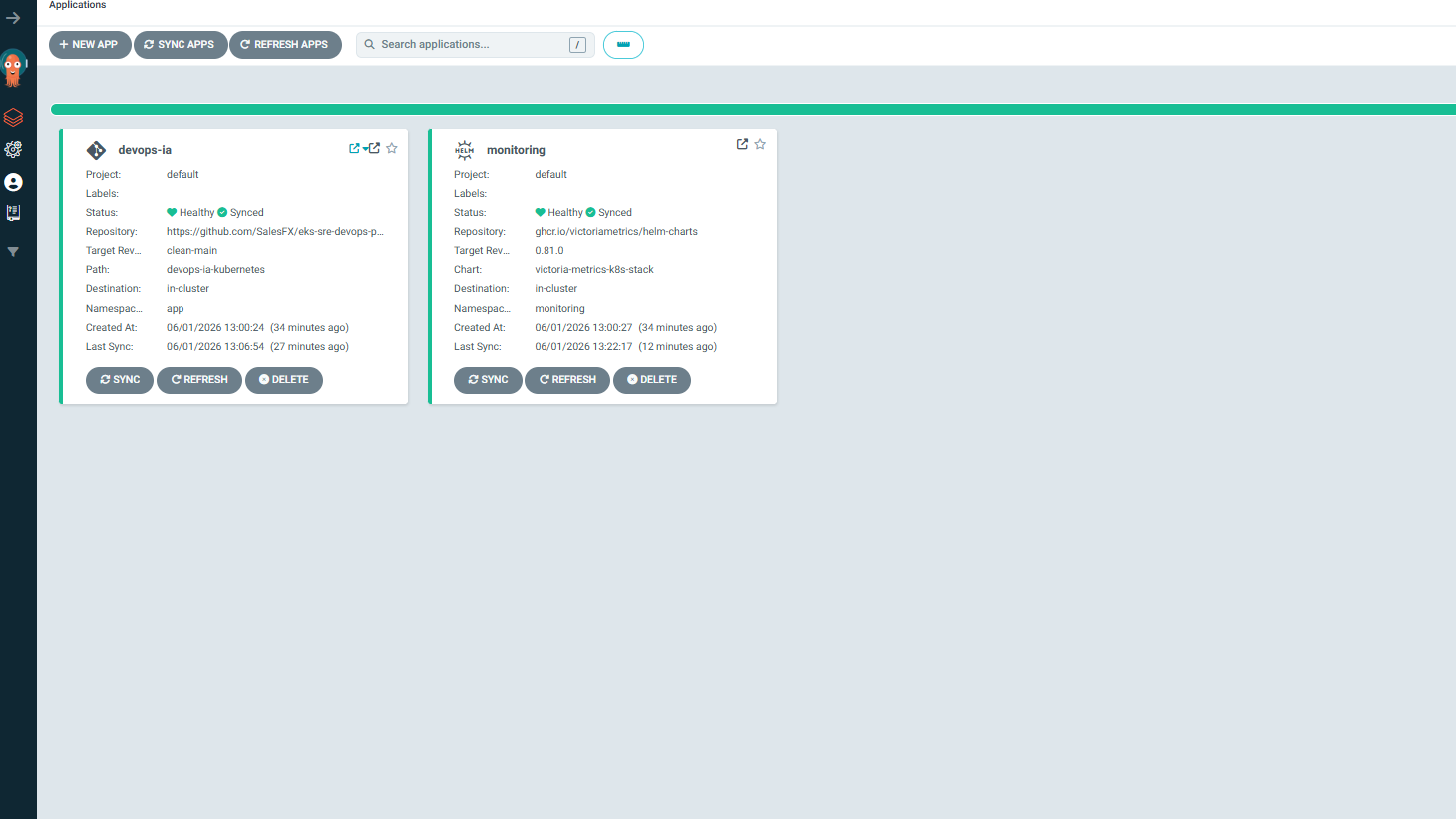This screenshot has width=1456, height=819.
Task: Show filters with the funnel icon
Action: [x=13, y=252]
